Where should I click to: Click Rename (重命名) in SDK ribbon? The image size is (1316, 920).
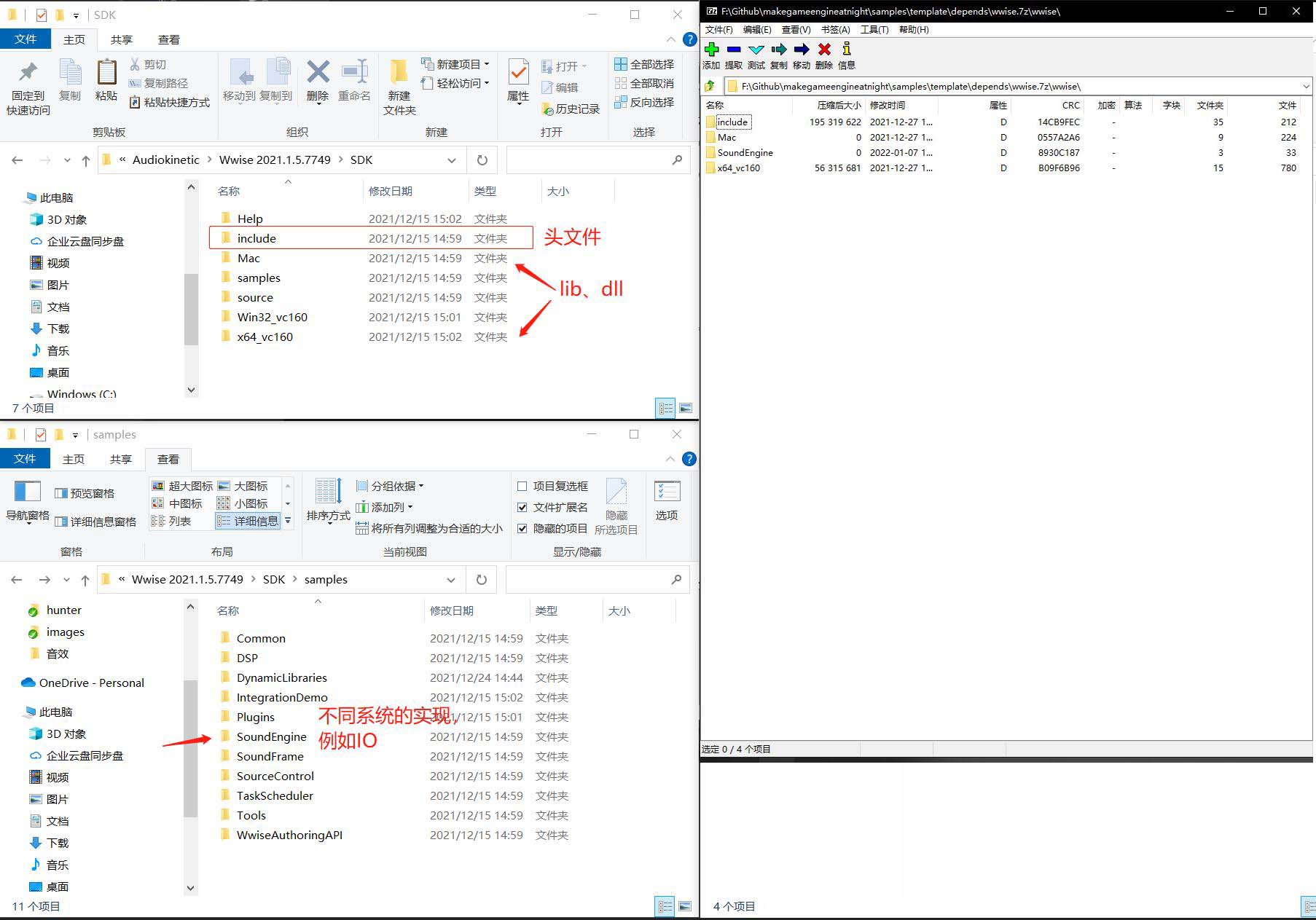[x=354, y=81]
